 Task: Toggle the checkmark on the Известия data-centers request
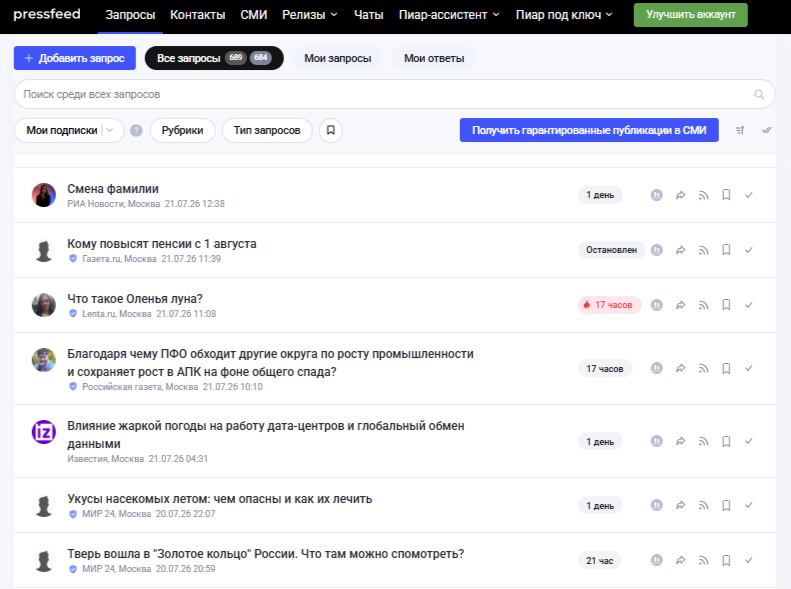[749, 441]
